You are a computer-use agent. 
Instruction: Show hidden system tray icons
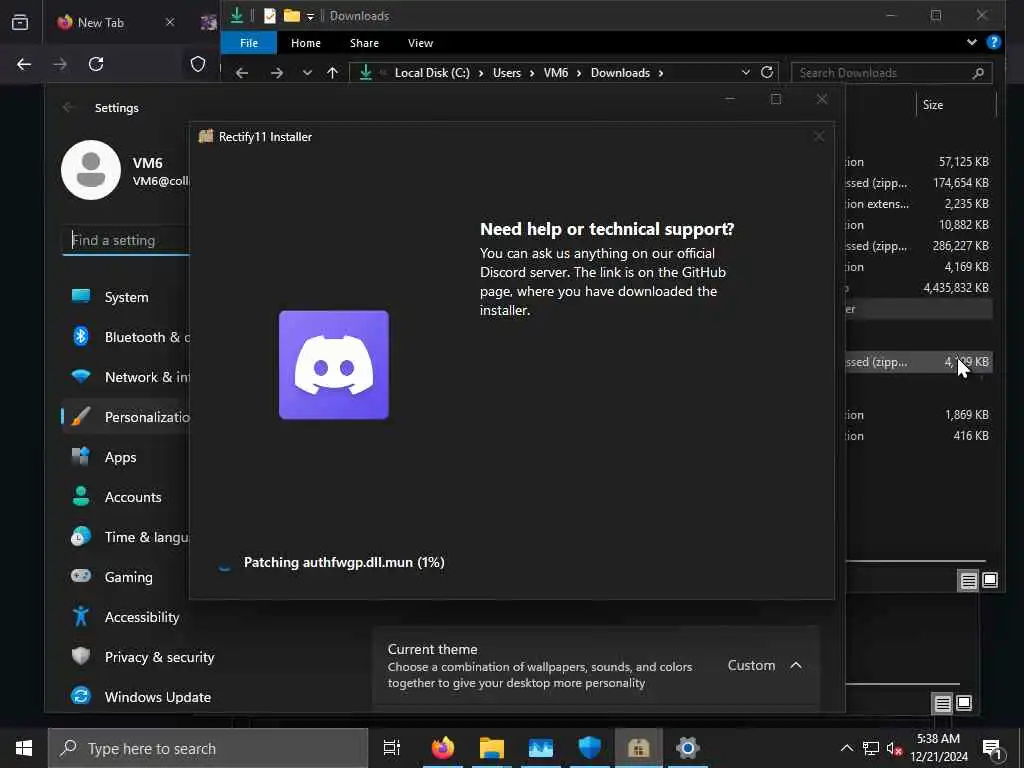coord(846,748)
